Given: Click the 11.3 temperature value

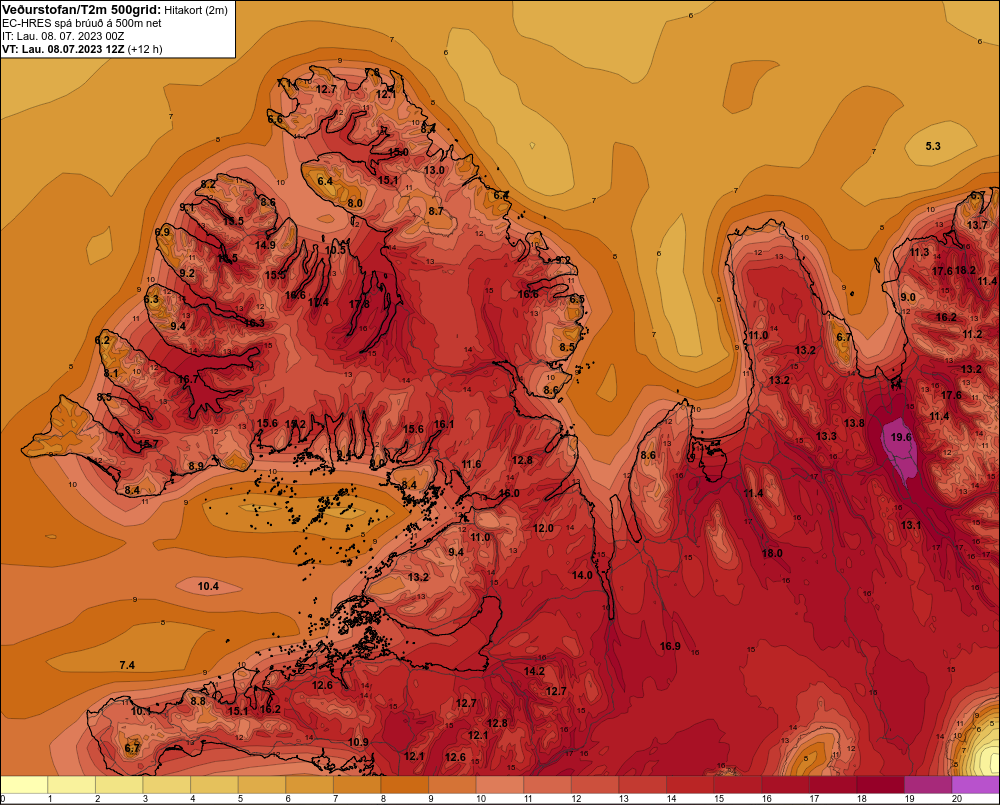Looking at the screenshot, I should 920,253.
